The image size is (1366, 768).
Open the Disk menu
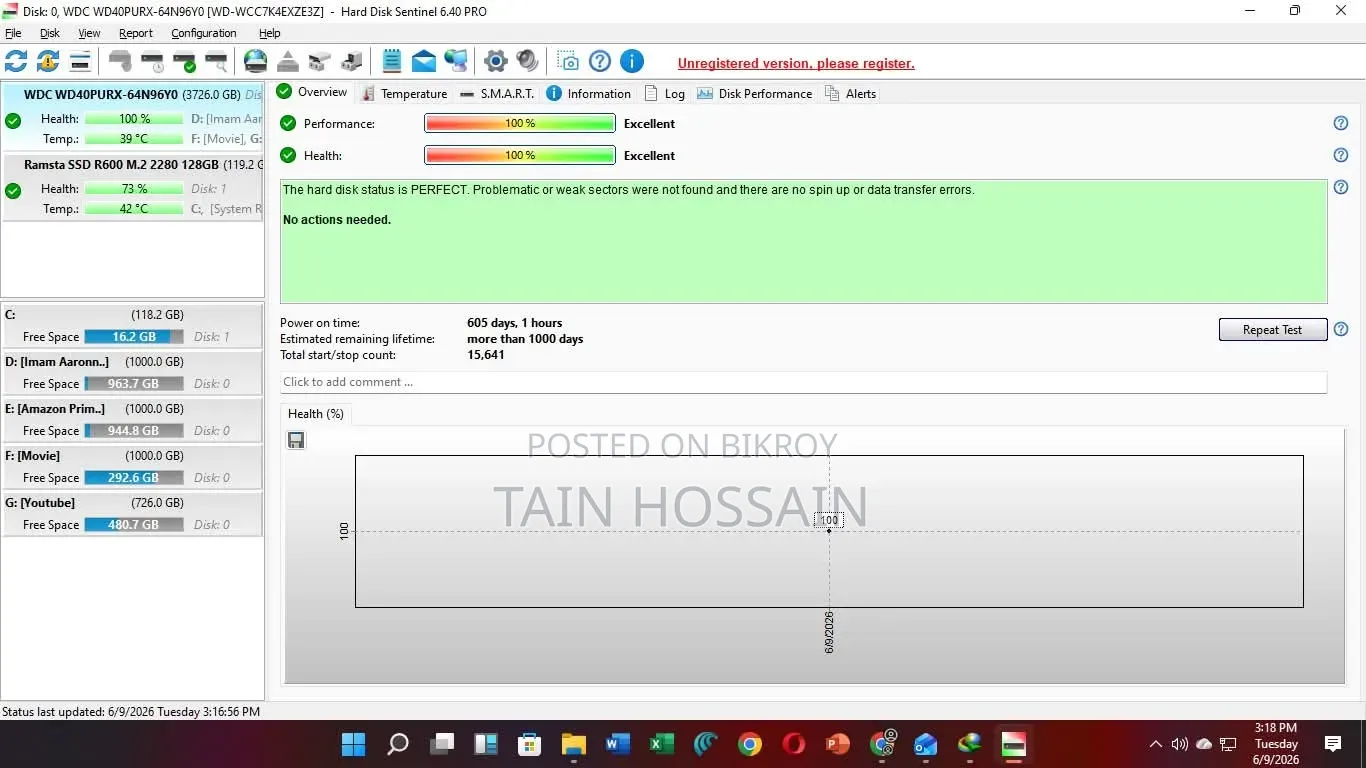[50, 33]
